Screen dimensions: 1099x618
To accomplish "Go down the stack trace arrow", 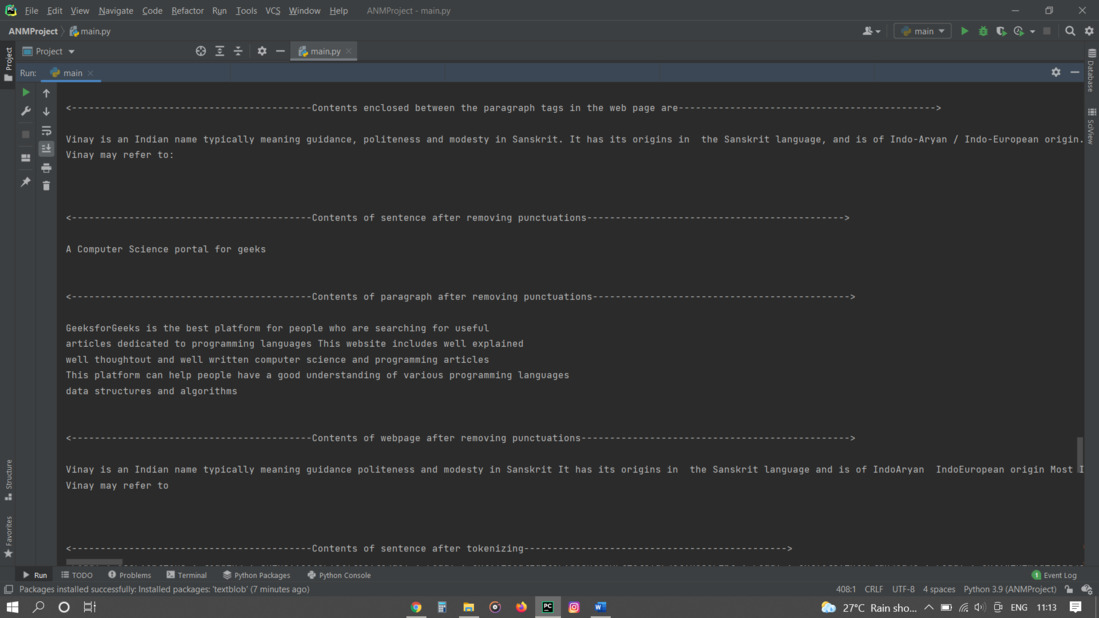I will [46, 111].
